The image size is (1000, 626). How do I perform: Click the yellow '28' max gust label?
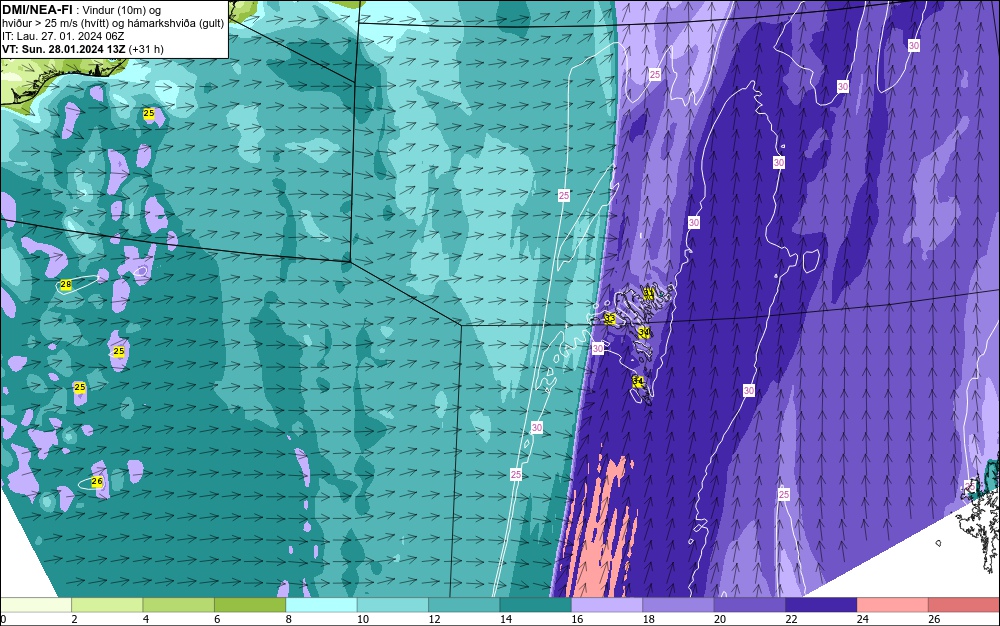pos(66,284)
